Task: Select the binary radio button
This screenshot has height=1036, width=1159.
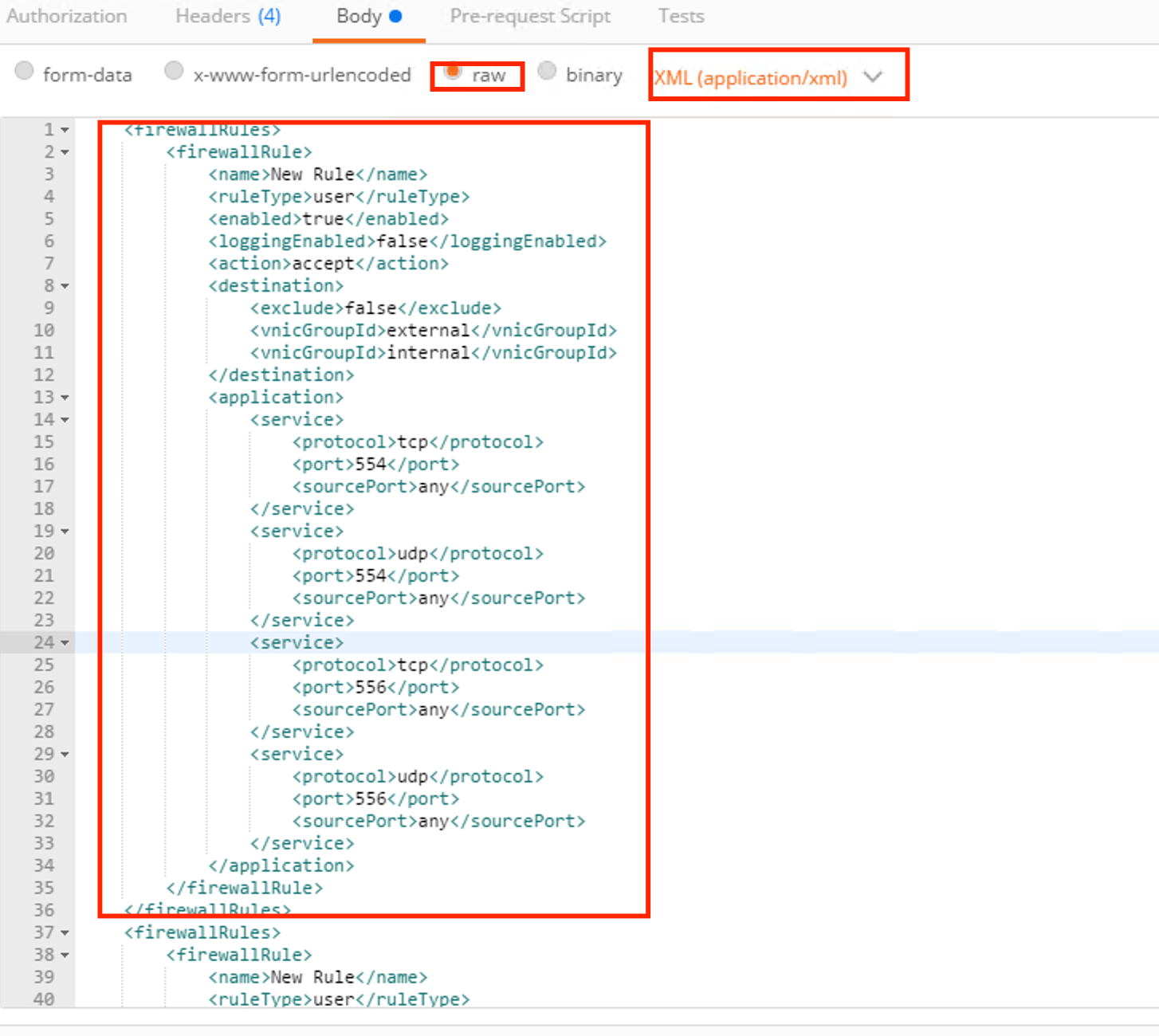Action: click(547, 72)
